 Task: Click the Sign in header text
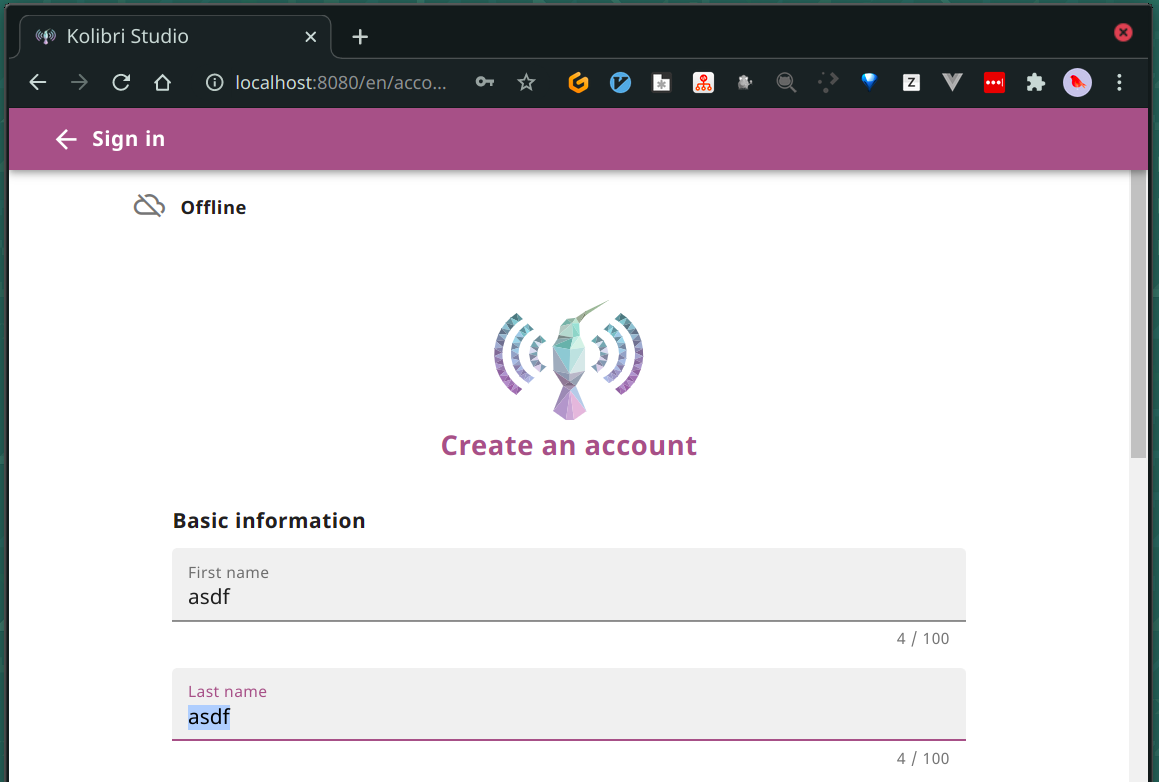[x=129, y=139]
